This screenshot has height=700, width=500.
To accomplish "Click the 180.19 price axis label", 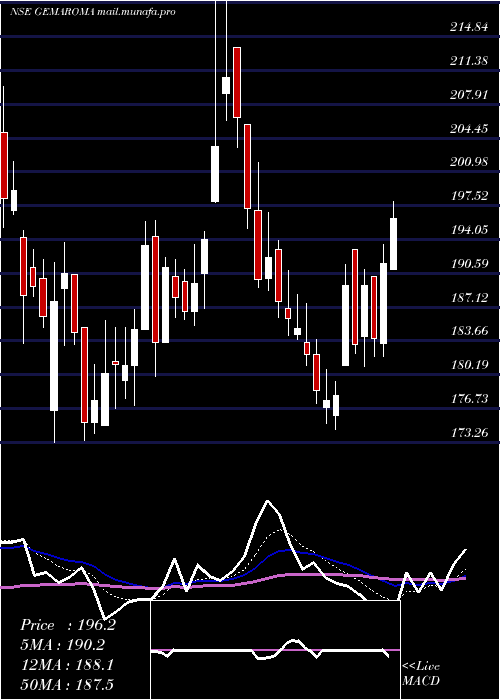I will 469,365.
